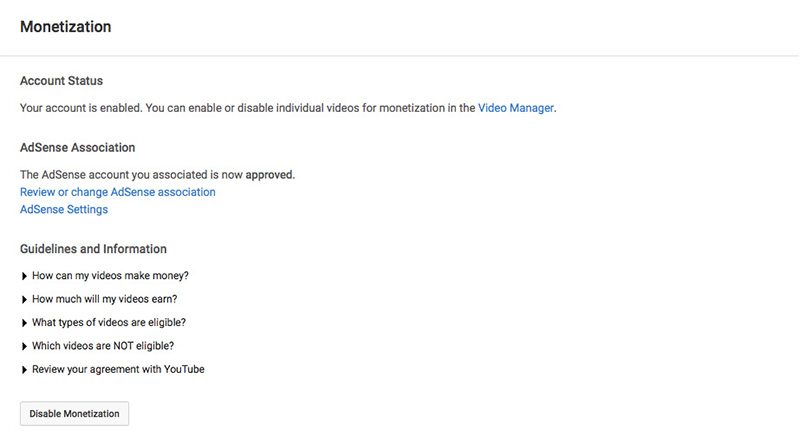Click Review or change AdSense association
Image resolution: width=800 pixels, height=437 pixels.
(x=117, y=191)
